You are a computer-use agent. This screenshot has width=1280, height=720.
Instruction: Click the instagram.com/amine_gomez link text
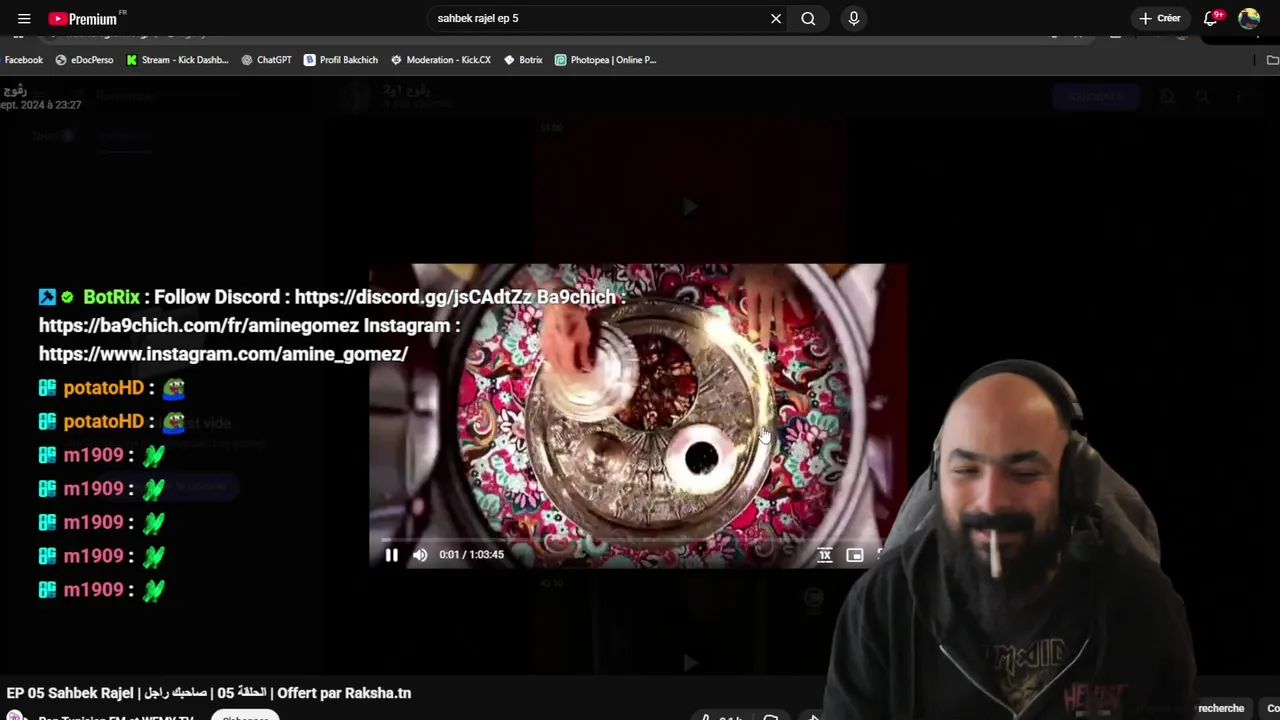pos(223,354)
